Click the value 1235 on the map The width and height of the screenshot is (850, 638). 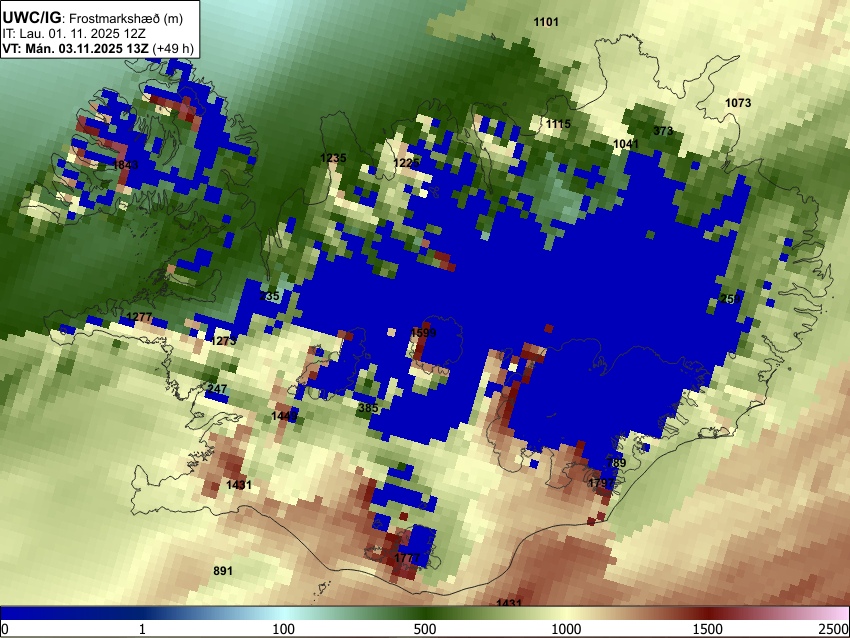333,158
